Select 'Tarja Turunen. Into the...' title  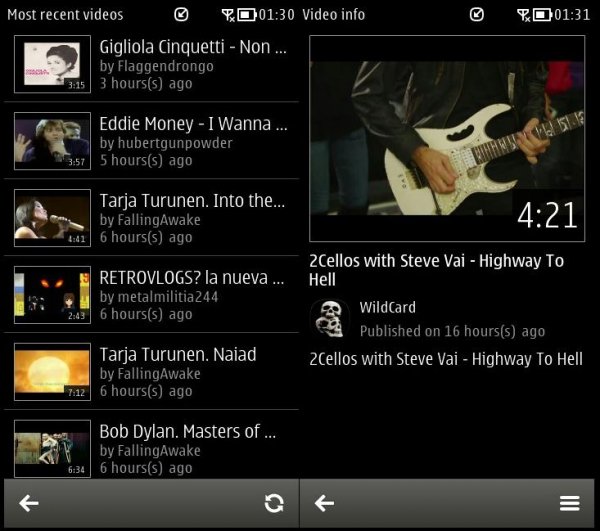192,201
